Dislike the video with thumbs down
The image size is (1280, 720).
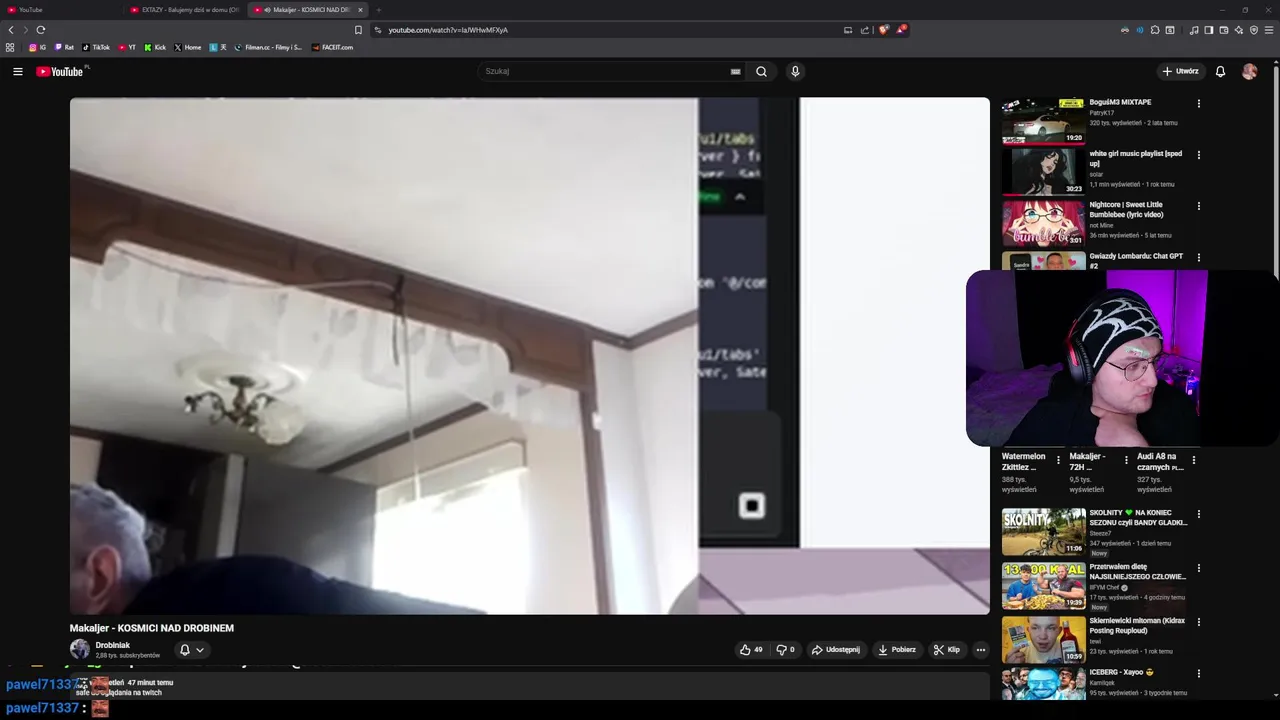point(785,650)
